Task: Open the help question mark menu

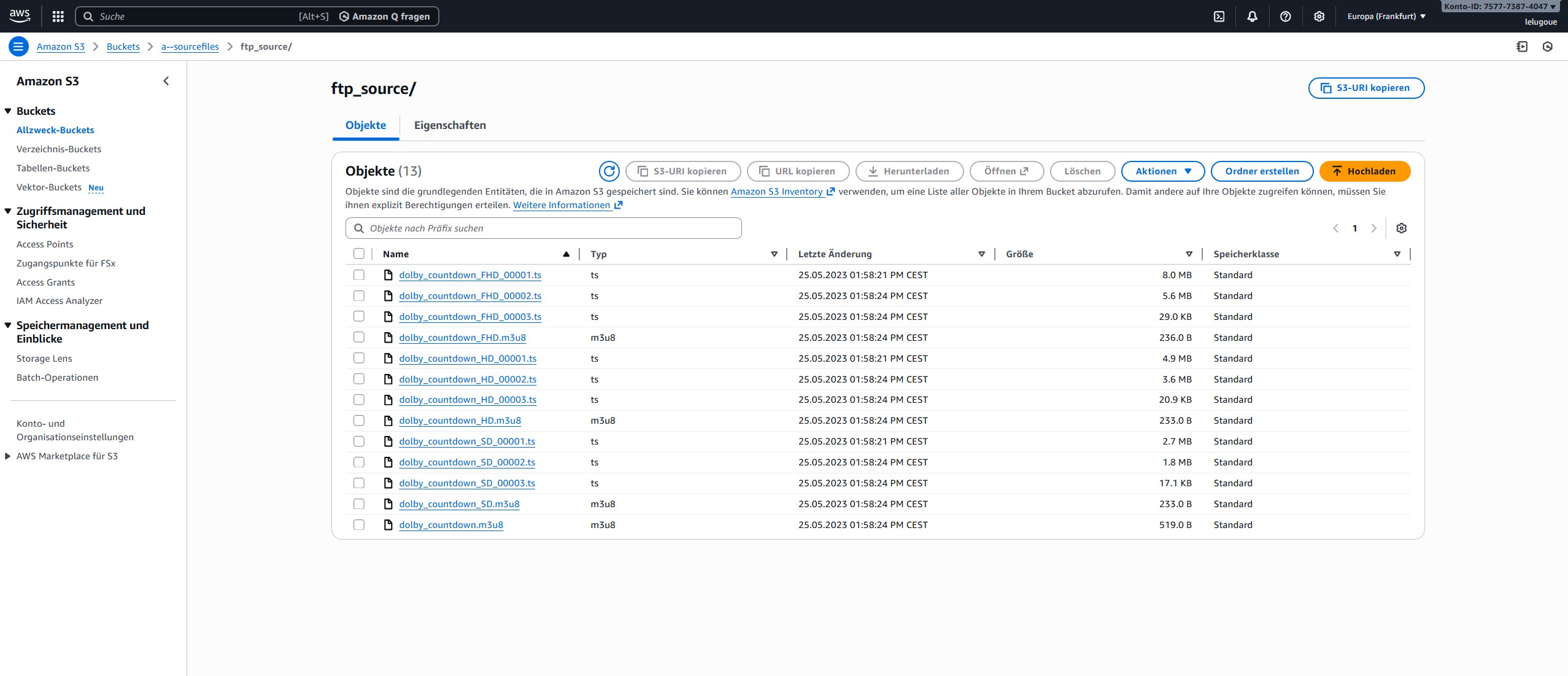Action: pos(1286,17)
